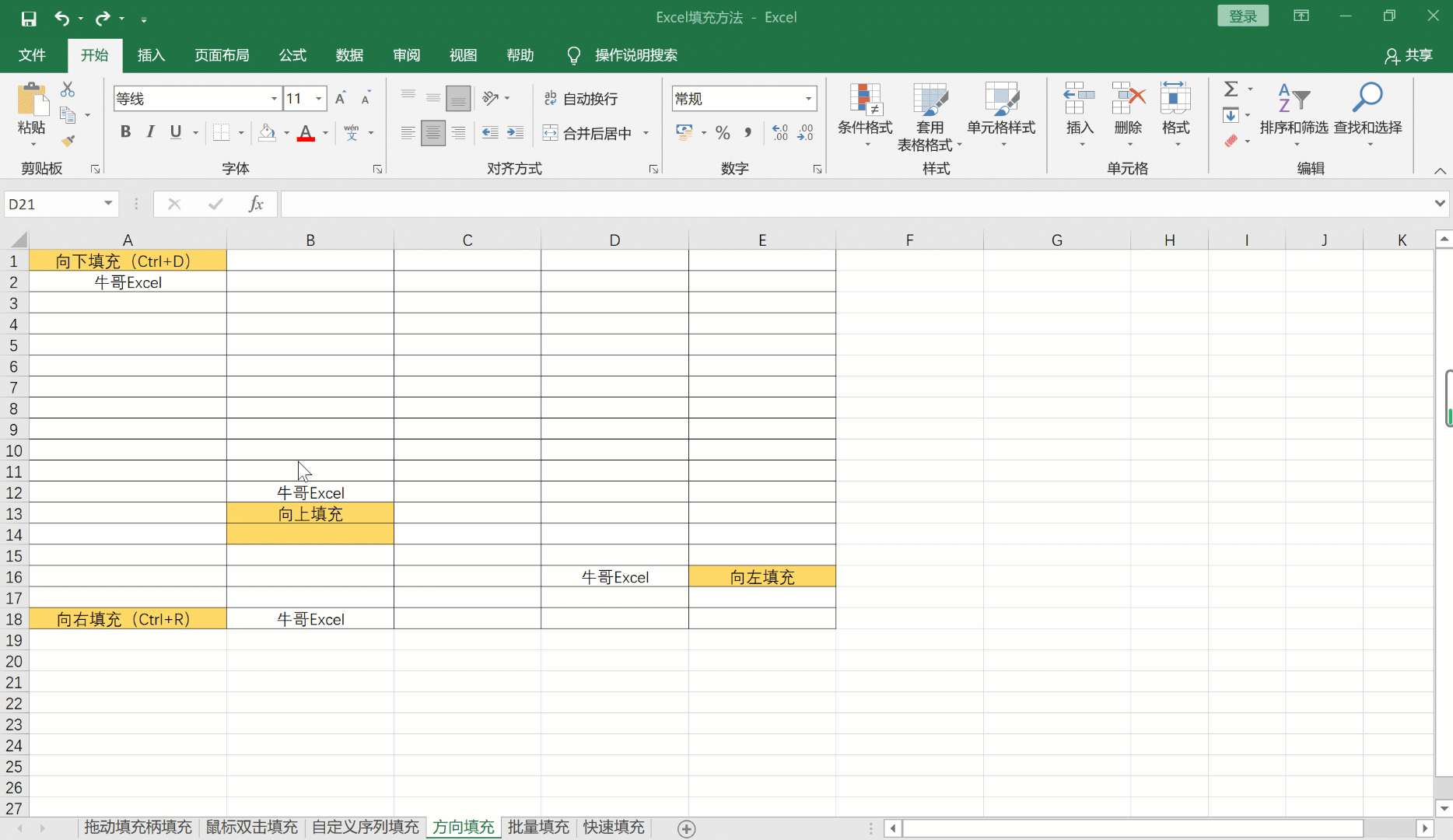This screenshot has width=1453, height=840.
Task: Apply cell borders using the border icon
Action: [x=222, y=132]
